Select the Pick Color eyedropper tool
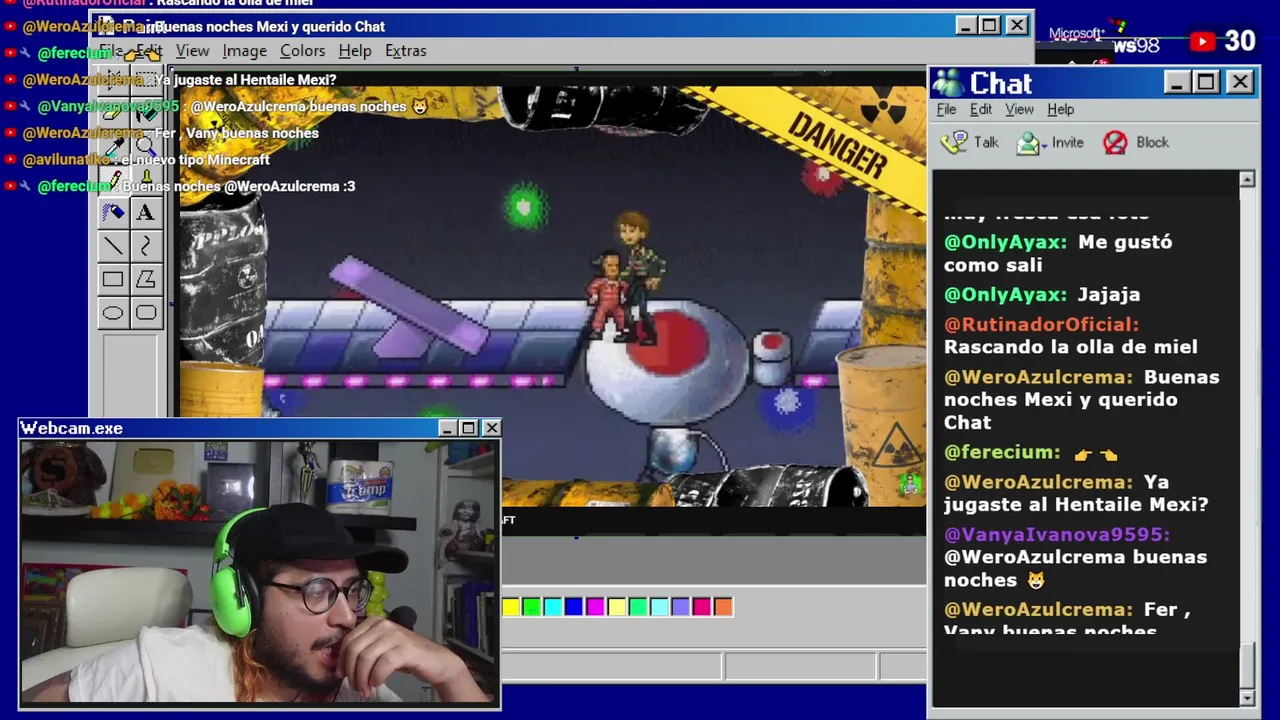Image resolution: width=1280 pixels, height=720 pixels. click(x=113, y=146)
